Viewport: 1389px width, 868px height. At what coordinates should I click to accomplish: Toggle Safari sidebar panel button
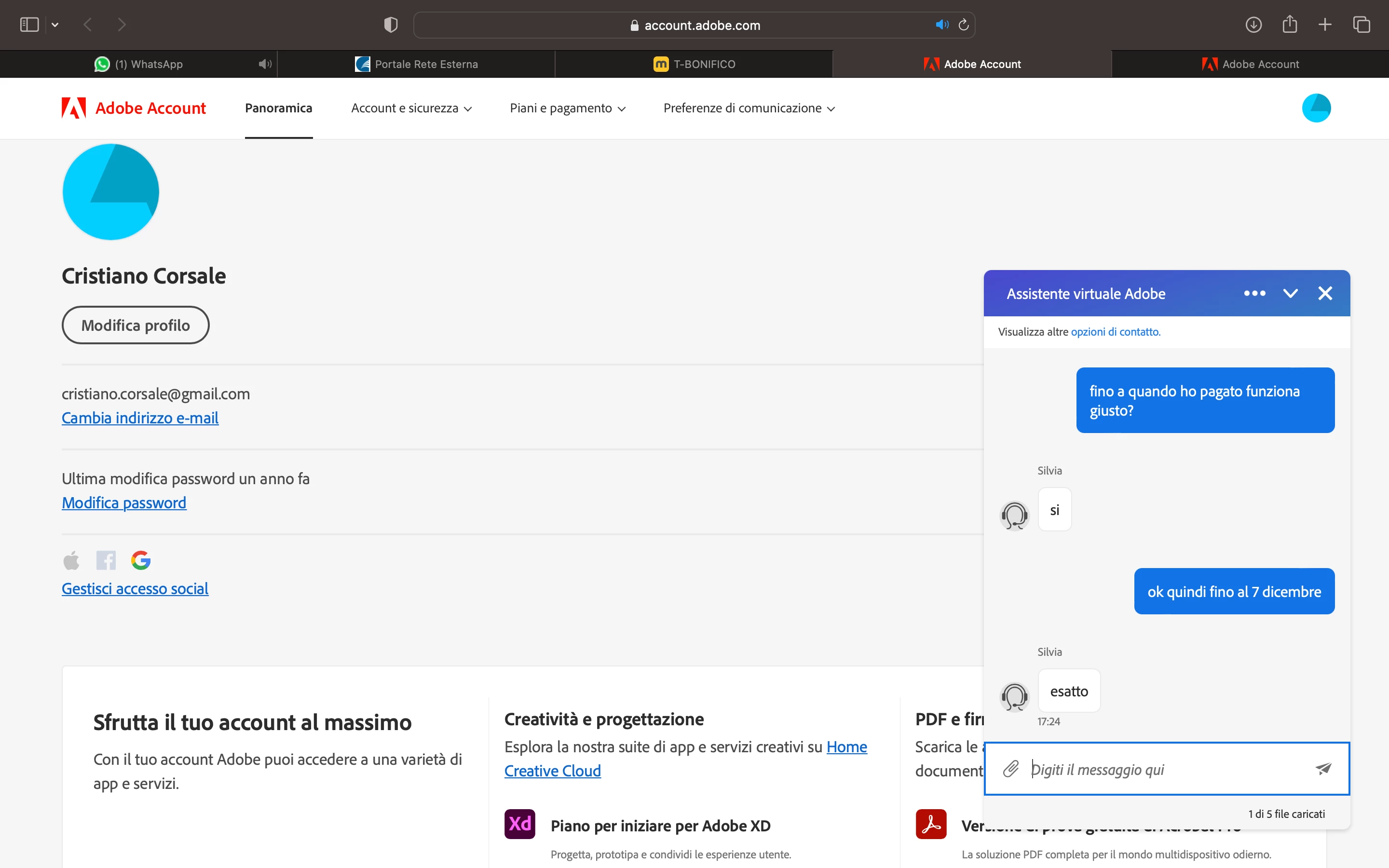click(29, 25)
